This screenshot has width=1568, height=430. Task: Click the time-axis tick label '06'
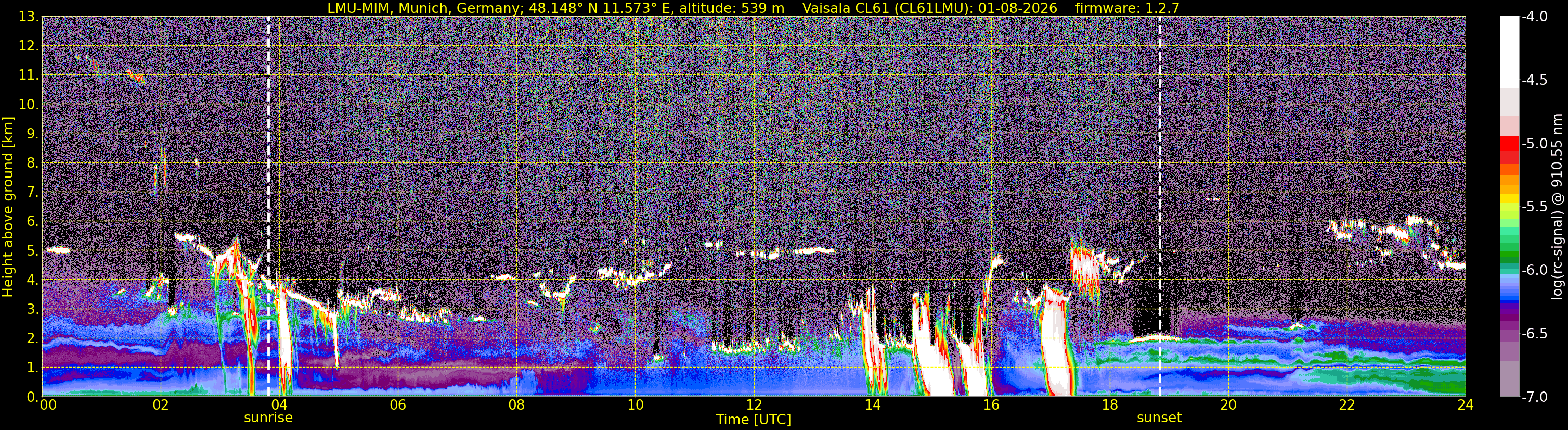pyautogui.click(x=398, y=405)
